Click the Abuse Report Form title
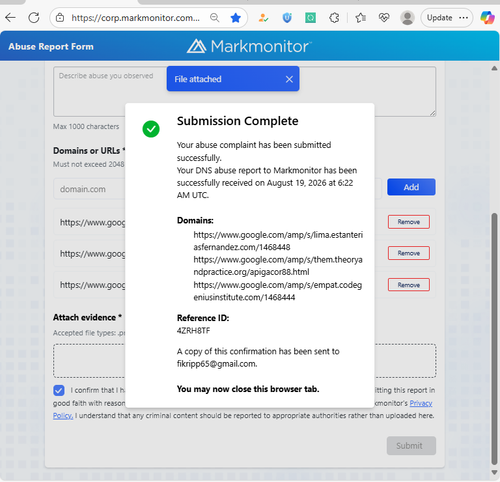The image size is (500, 482). (51, 46)
